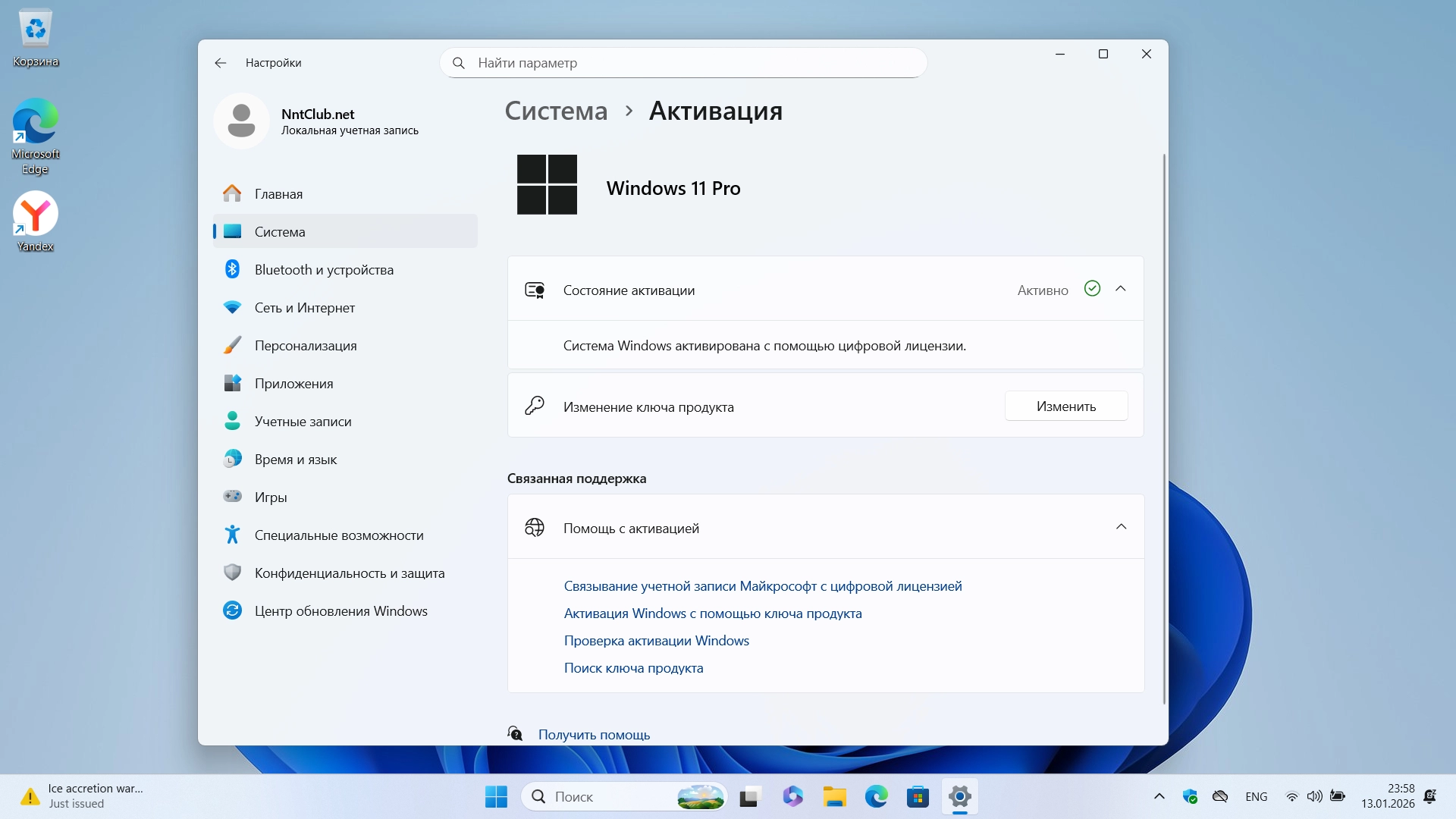Screen dimensions: 1456x819
Task: Open Сеть и Интернет section
Action: (x=304, y=308)
